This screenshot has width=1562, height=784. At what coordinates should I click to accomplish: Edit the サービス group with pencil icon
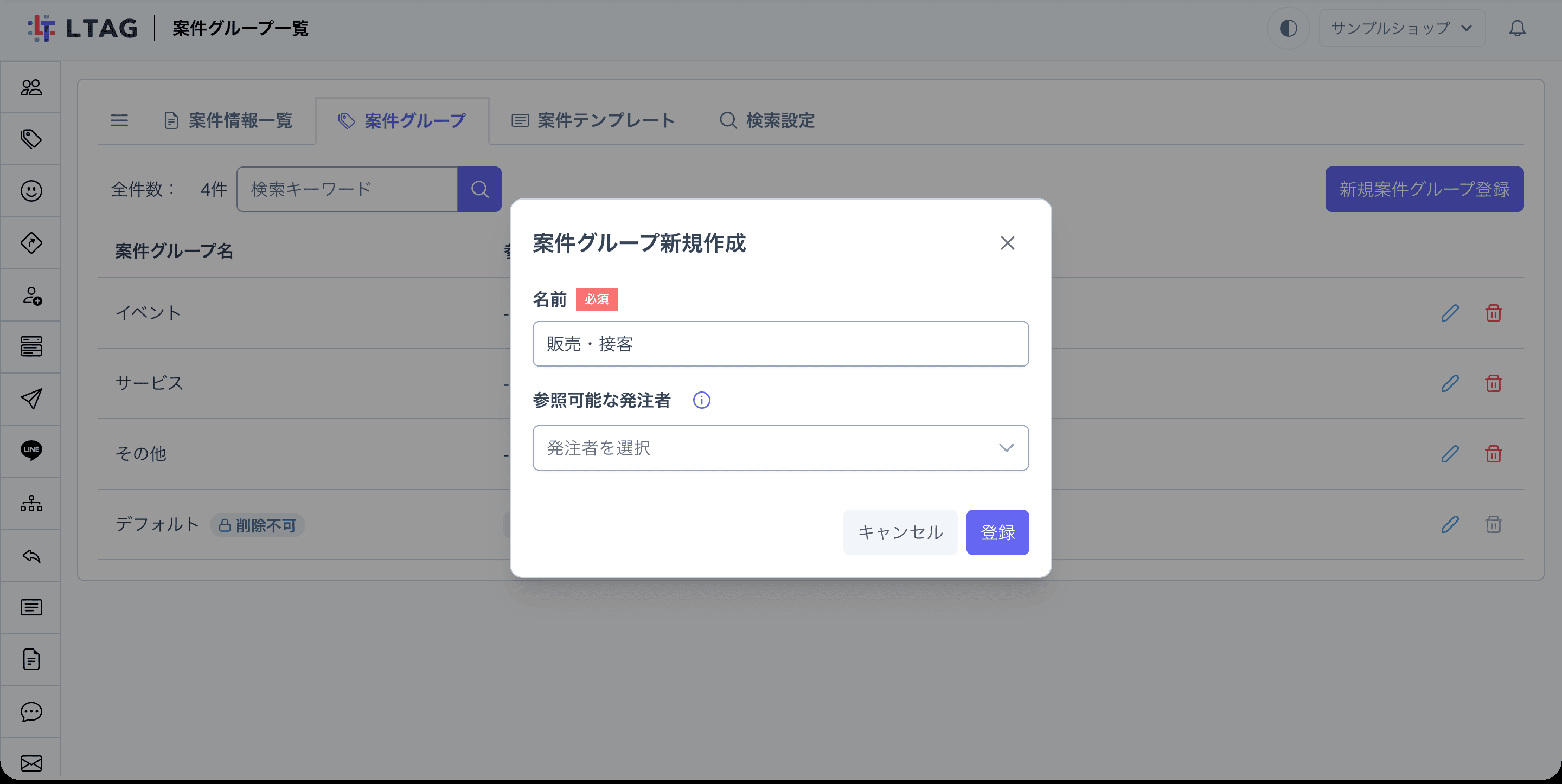click(1449, 383)
